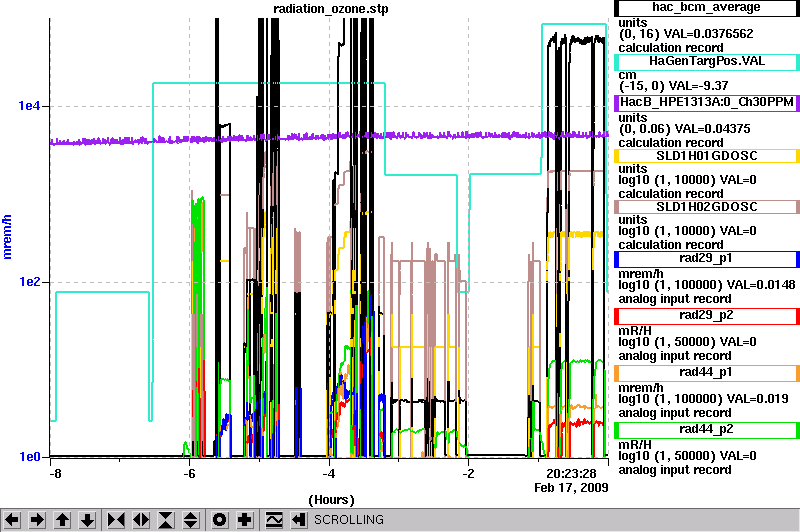This screenshot has height=532, width=800.
Task: Click the return-to-scrolling arrow icon
Action: [x=299, y=520]
